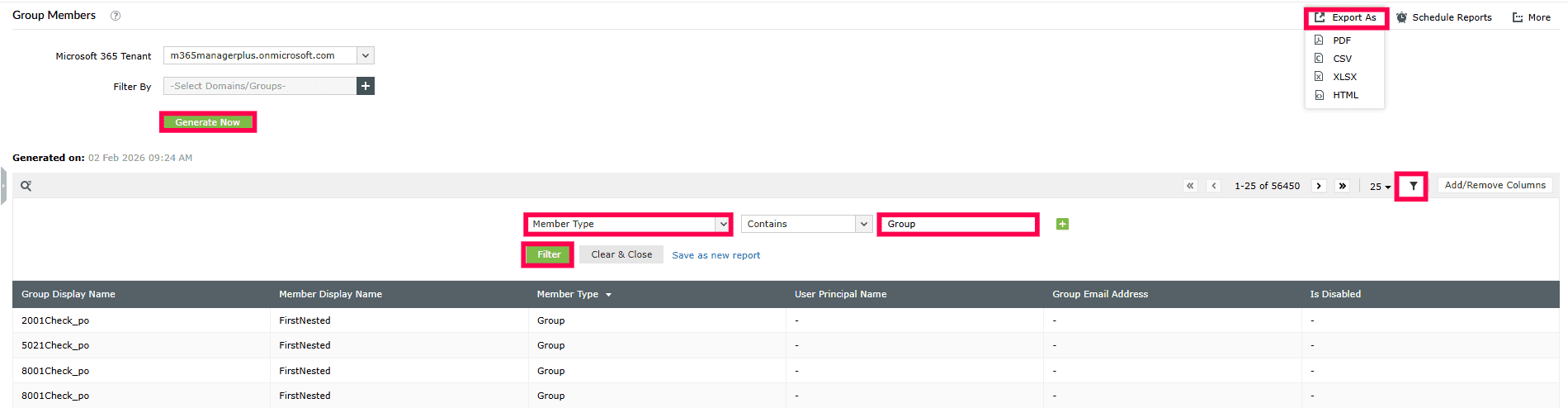Apply the green Filter button
1568x408 pixels.
549,254
